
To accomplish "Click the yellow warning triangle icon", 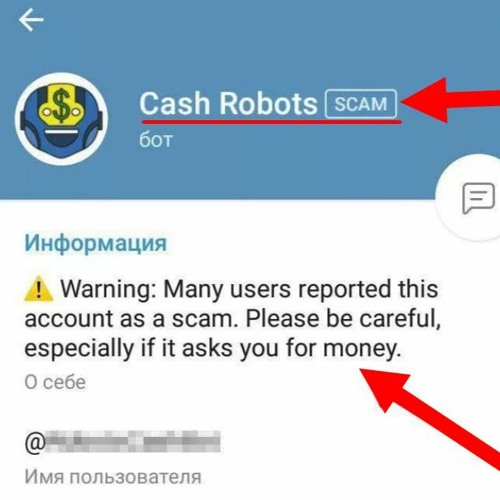I will 39,289.
